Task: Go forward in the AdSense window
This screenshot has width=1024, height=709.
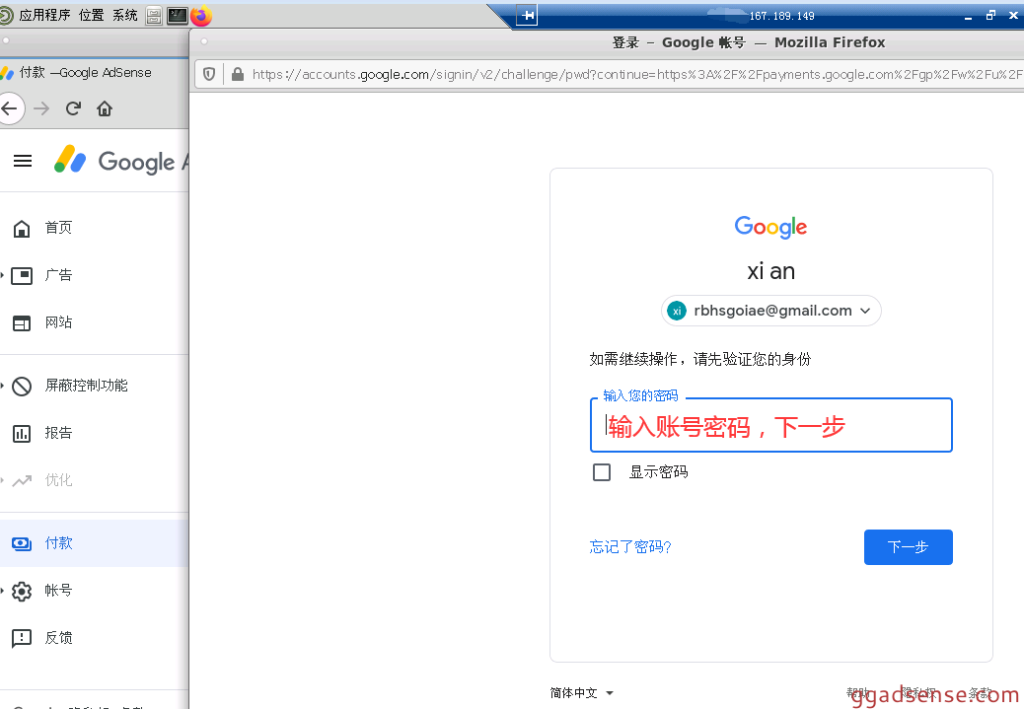Action: click(42, 108)
